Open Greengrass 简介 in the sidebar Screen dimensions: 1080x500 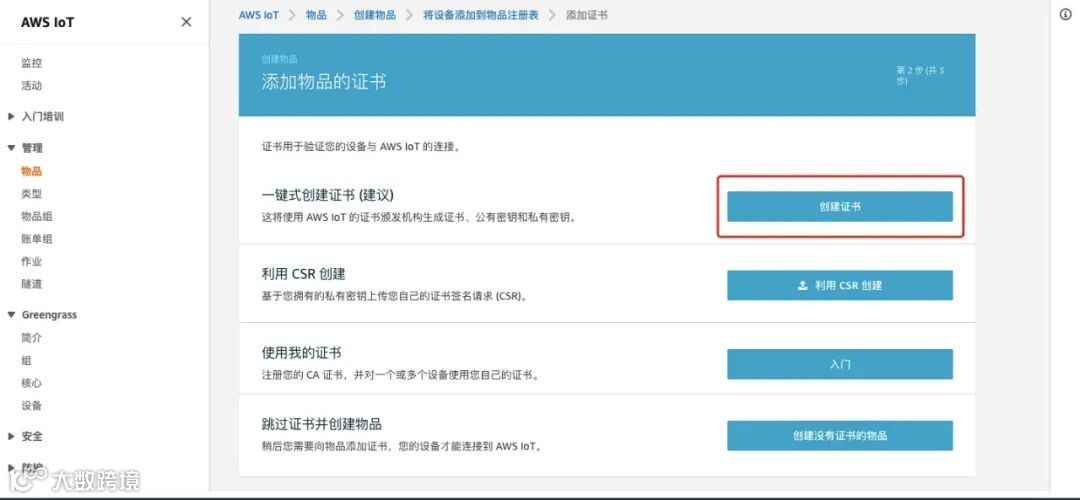[x=32, y=337]
